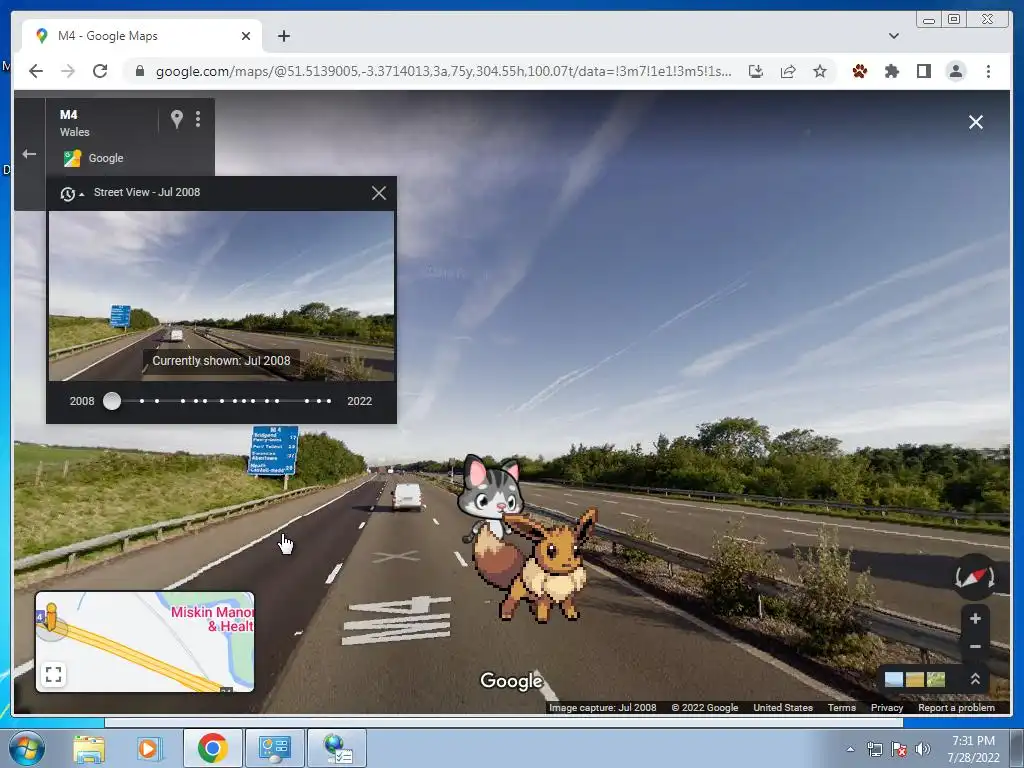This screenshot has height=768, width=1024.
Task: Bookmark this page with the star icon
Action: (820, 71)
